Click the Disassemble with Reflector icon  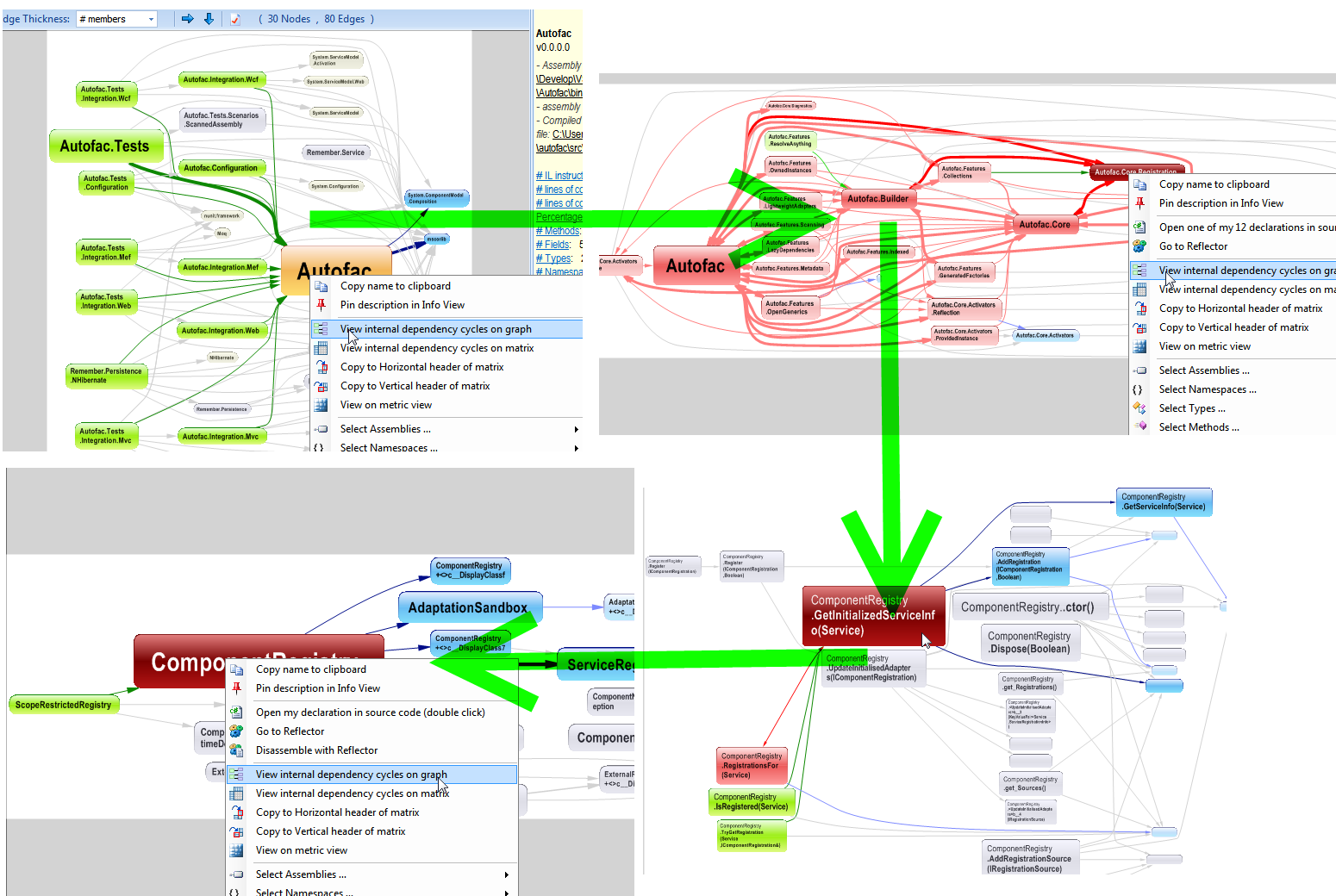point(236,750)
